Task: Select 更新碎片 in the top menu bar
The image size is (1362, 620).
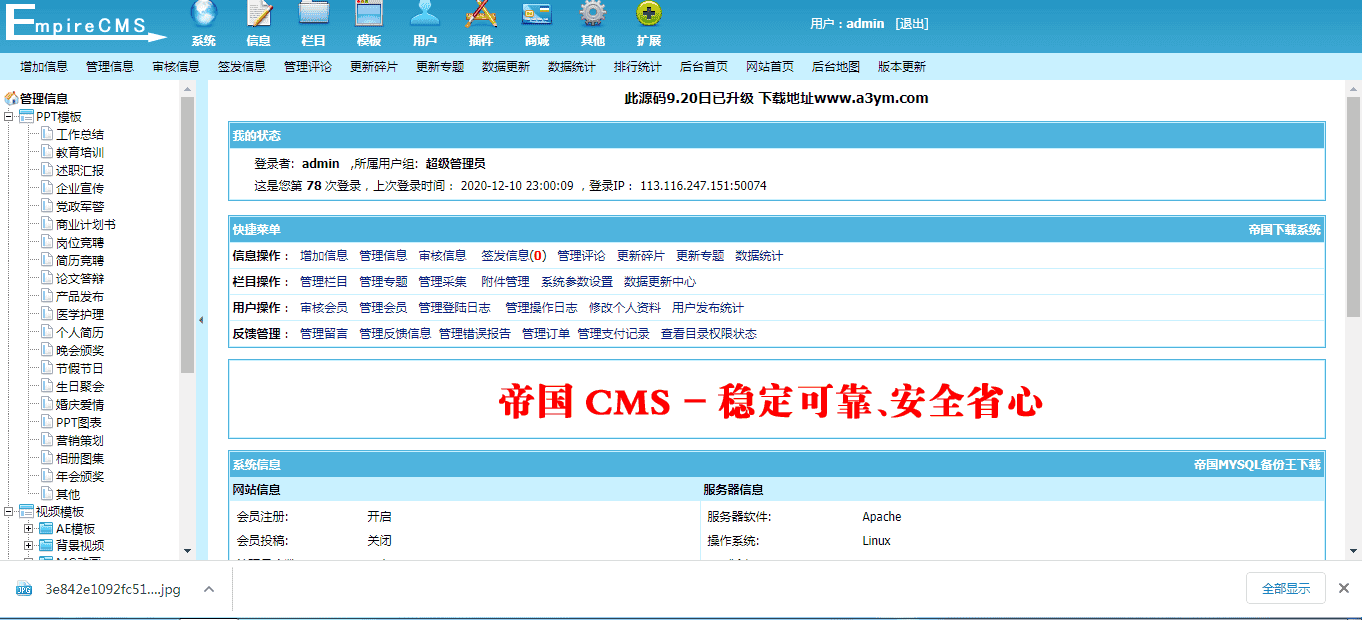Action: coord(374,67)
